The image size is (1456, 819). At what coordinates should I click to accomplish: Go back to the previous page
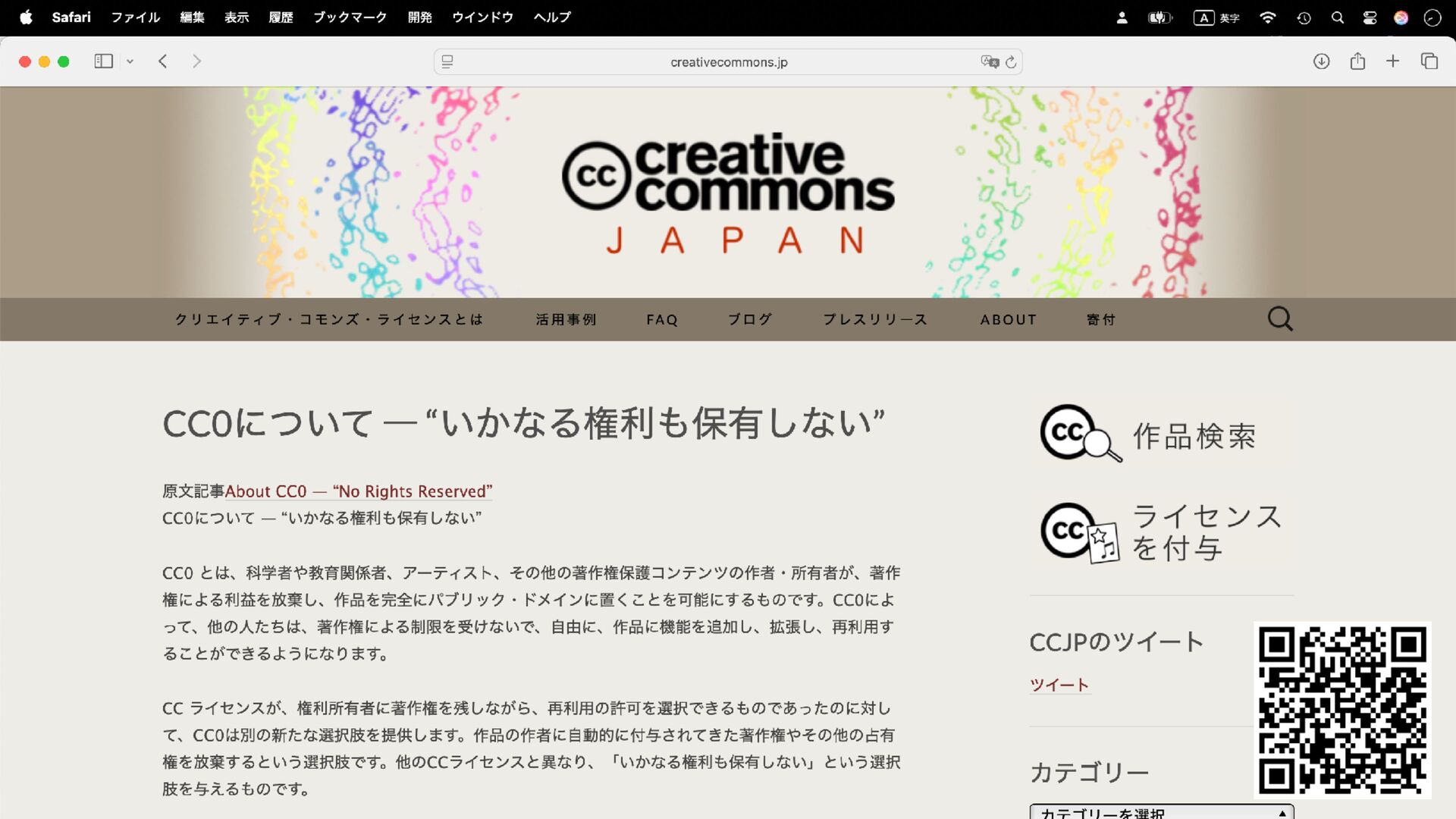(x=162, y=61)
